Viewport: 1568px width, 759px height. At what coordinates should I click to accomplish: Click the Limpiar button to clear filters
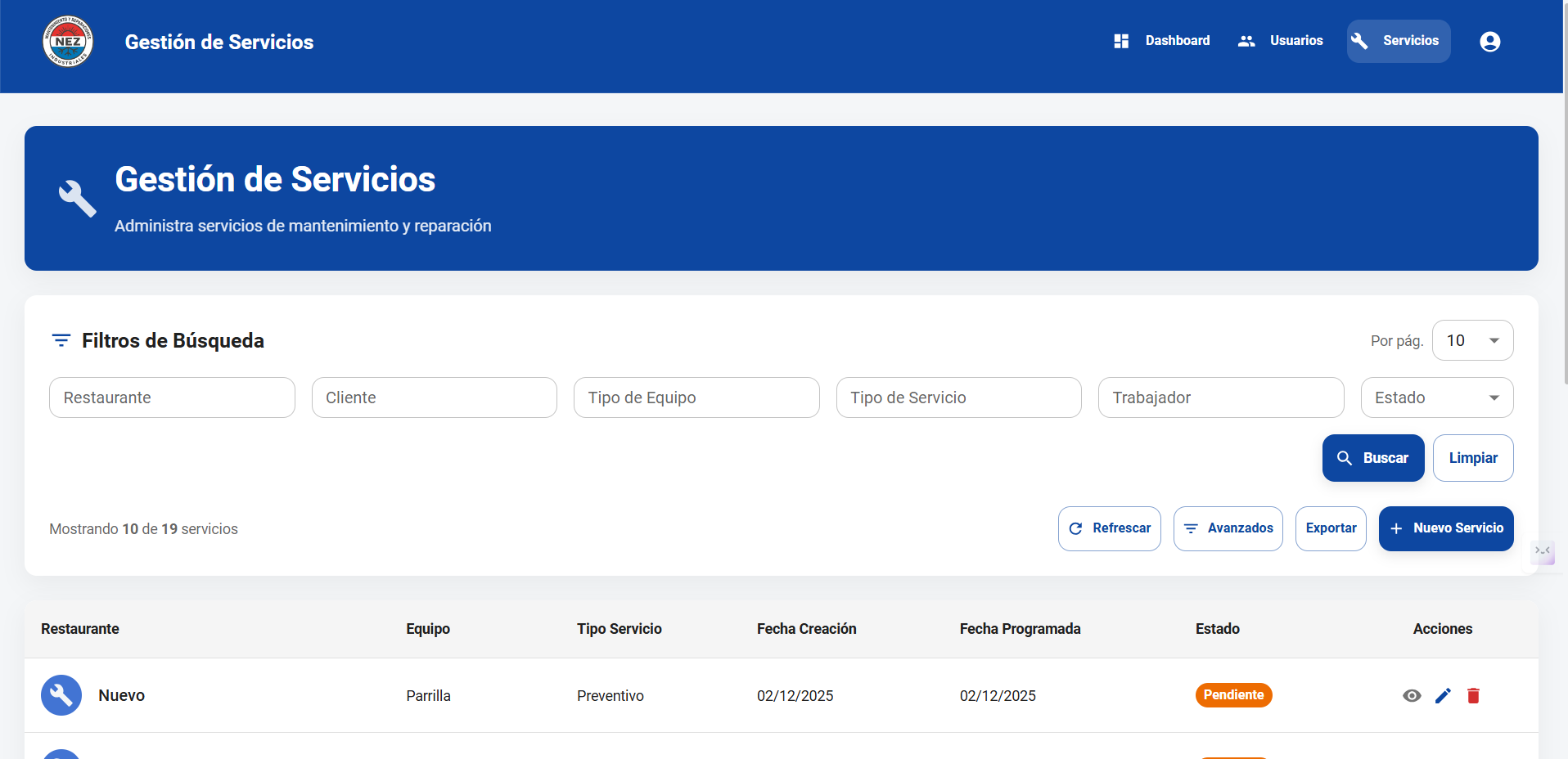[1472, 458]
